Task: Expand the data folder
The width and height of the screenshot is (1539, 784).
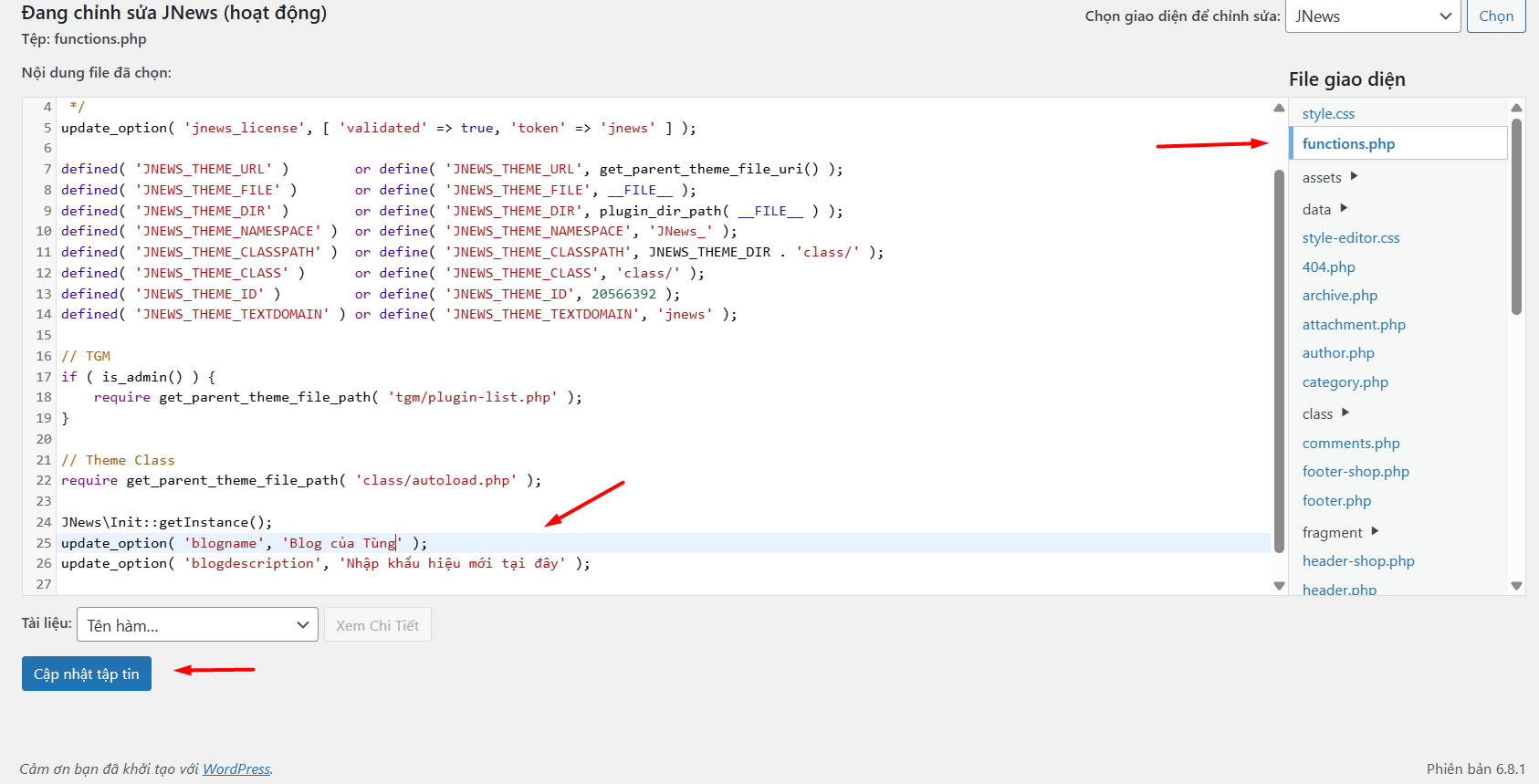Action: point(1324,209)
